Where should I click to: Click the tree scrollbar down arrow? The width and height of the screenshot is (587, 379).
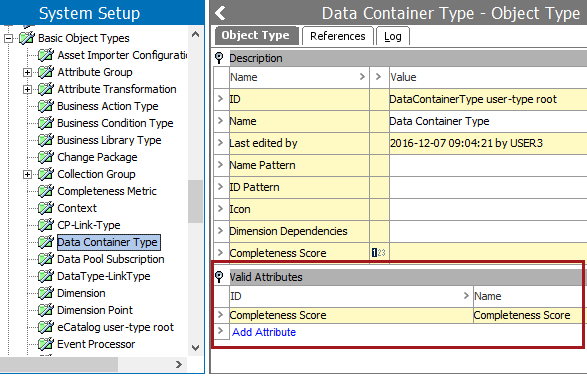(195, 348)
